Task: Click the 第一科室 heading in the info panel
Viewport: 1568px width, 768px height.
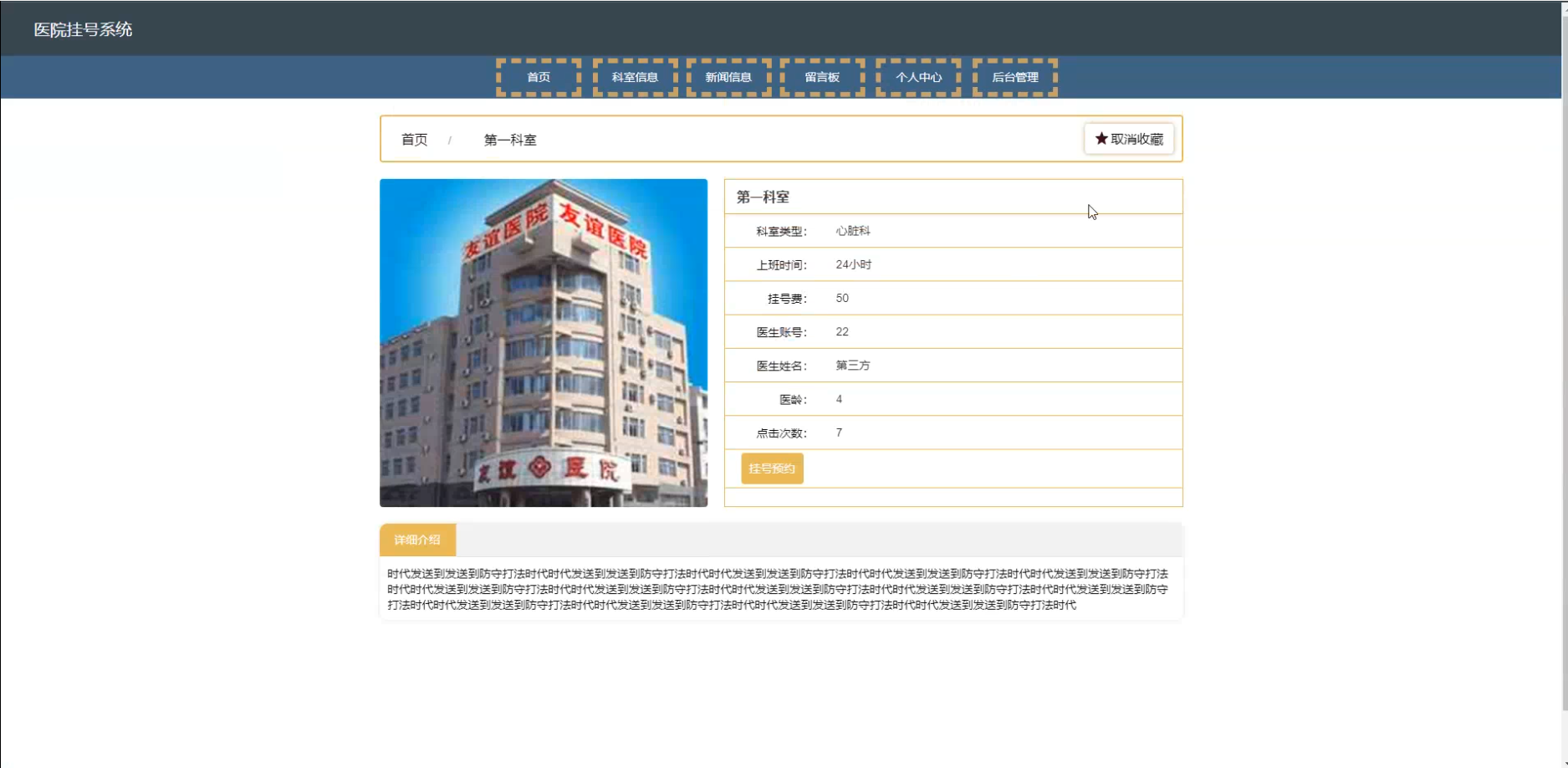Action: click(x=763, y=197)
